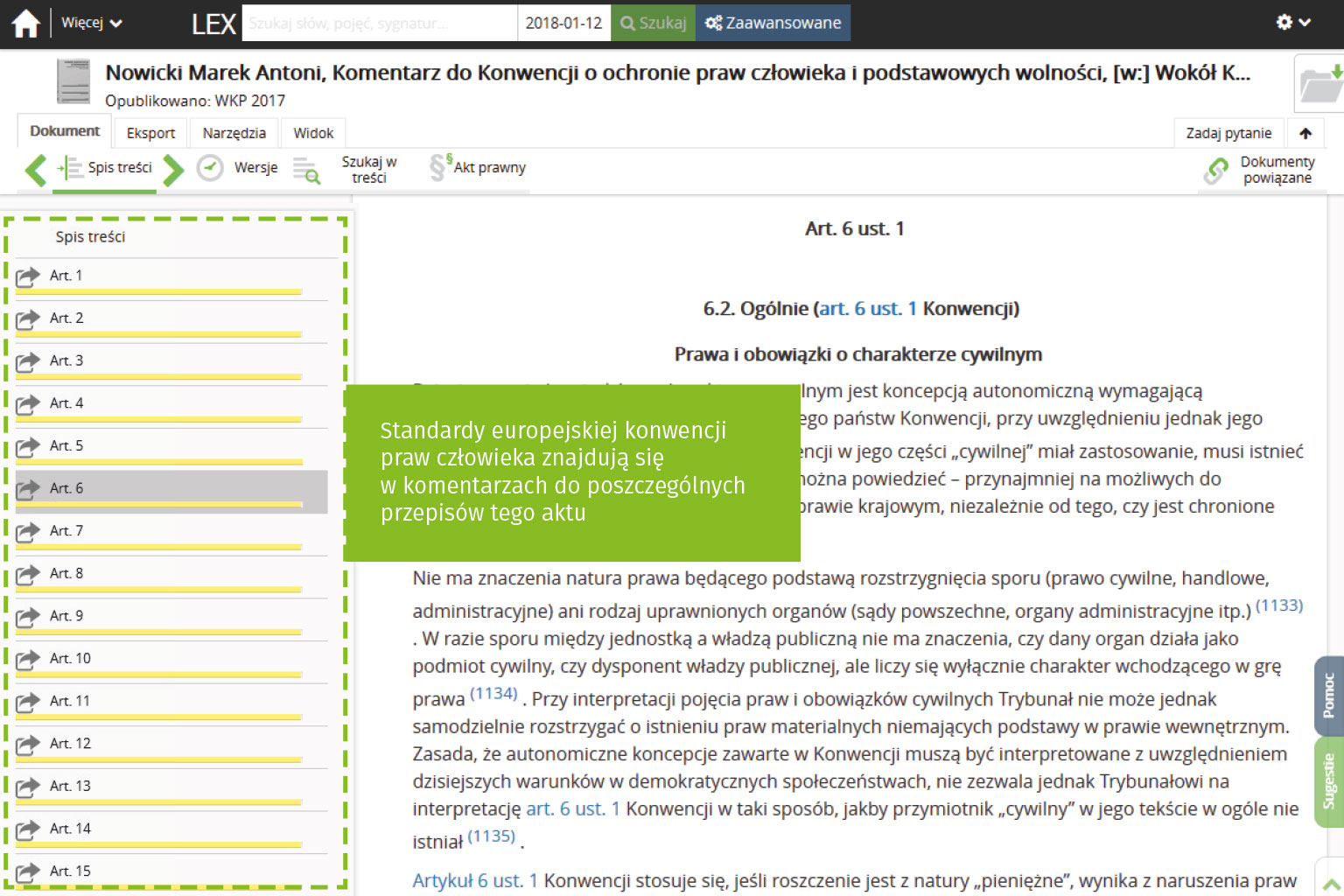The height and width of the screenshot is (896, 1344).
Task: Click the Zaawansowane search button
Action: click(x=773, y=23)
